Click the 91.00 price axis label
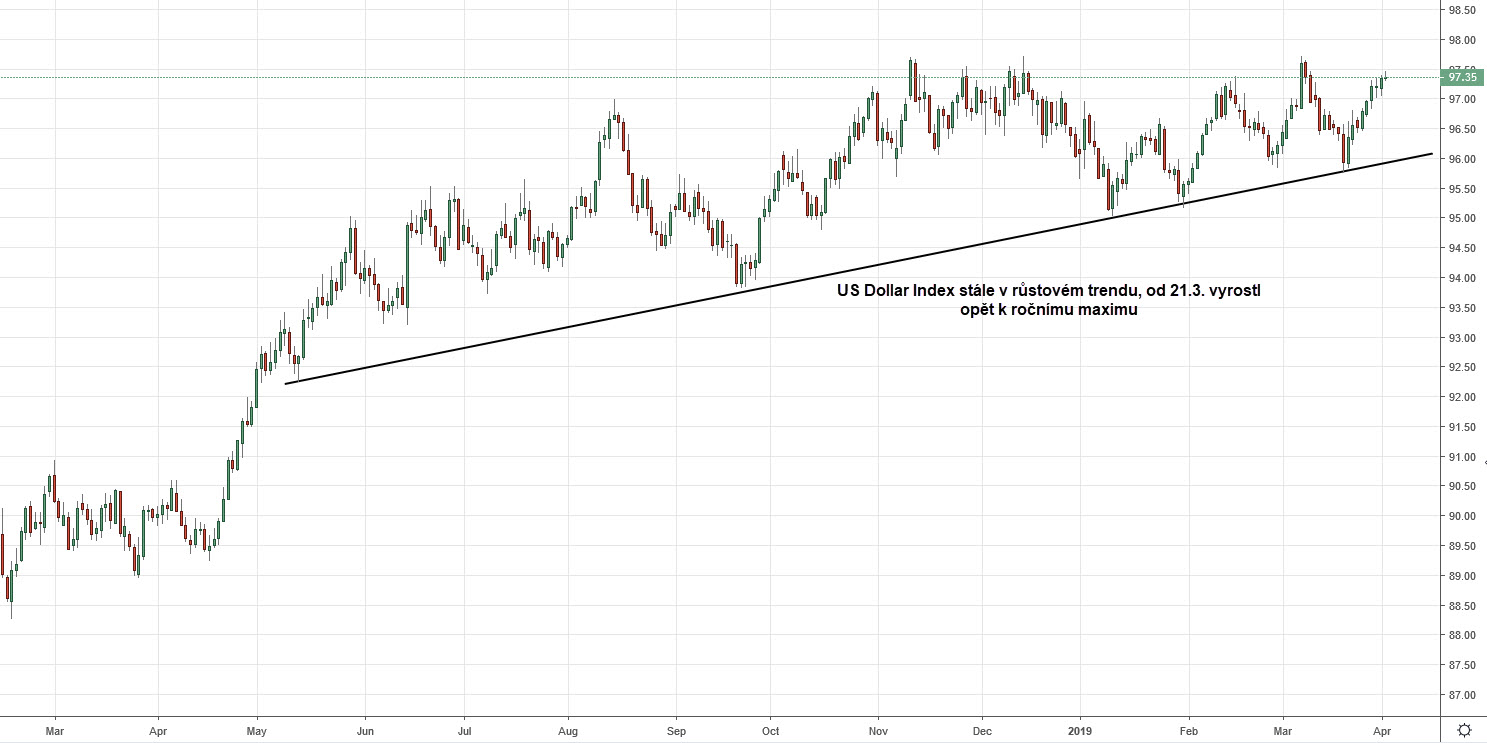Image resolution: width=1487 pixels, height=743 pixels. [x=1461, y=457]
